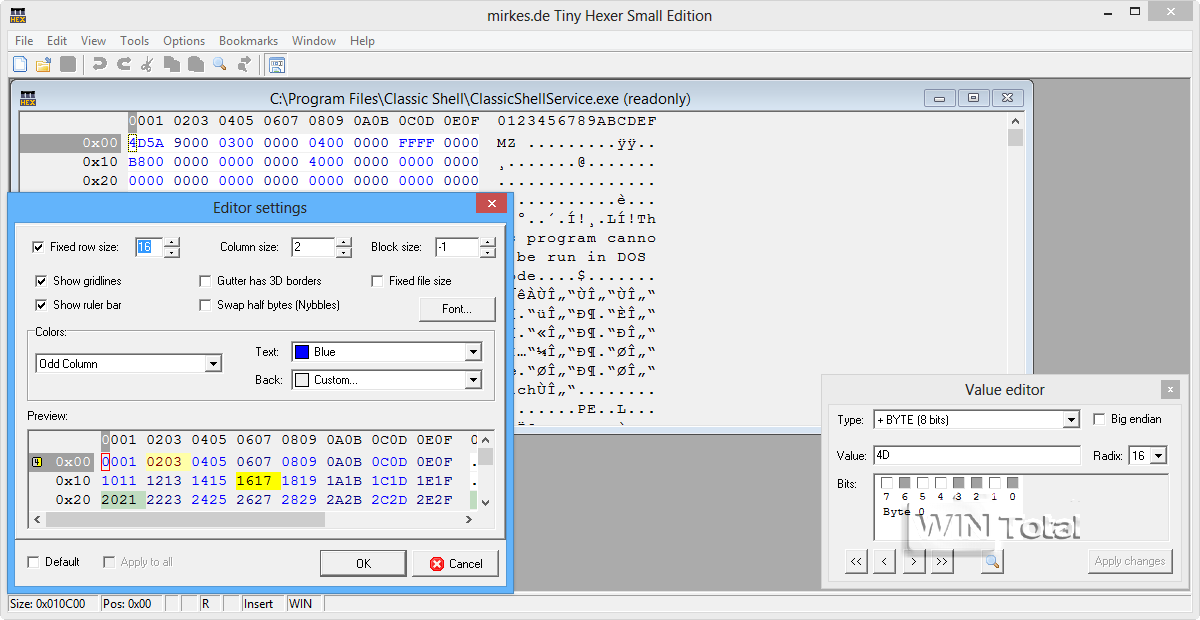Click the Replace arrows toolbar icon
The image size is (1200, 620).
point(244,65)
